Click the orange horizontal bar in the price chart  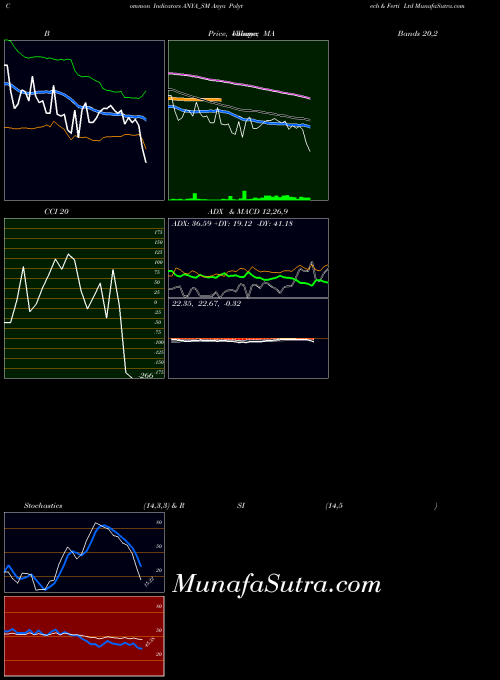(x=195, y=100)
